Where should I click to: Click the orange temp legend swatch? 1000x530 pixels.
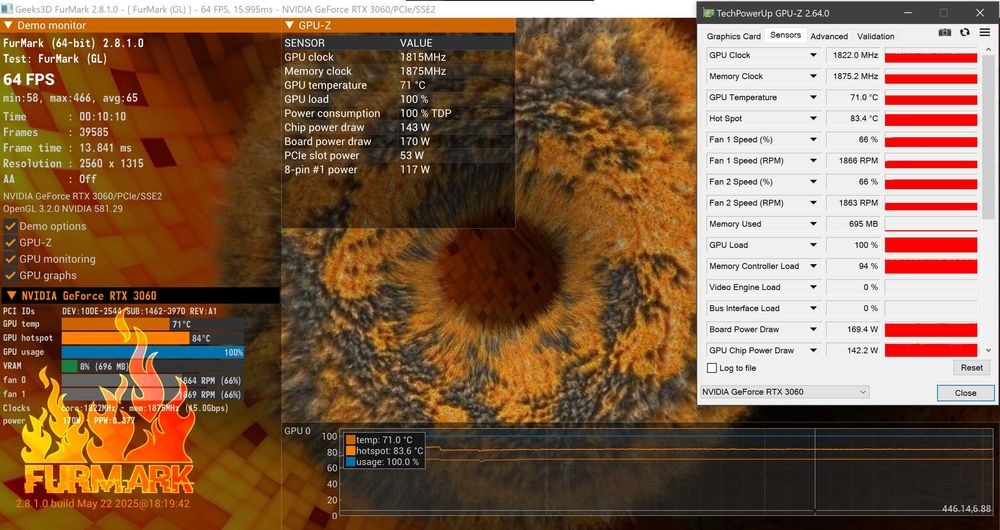coord(350,439)
